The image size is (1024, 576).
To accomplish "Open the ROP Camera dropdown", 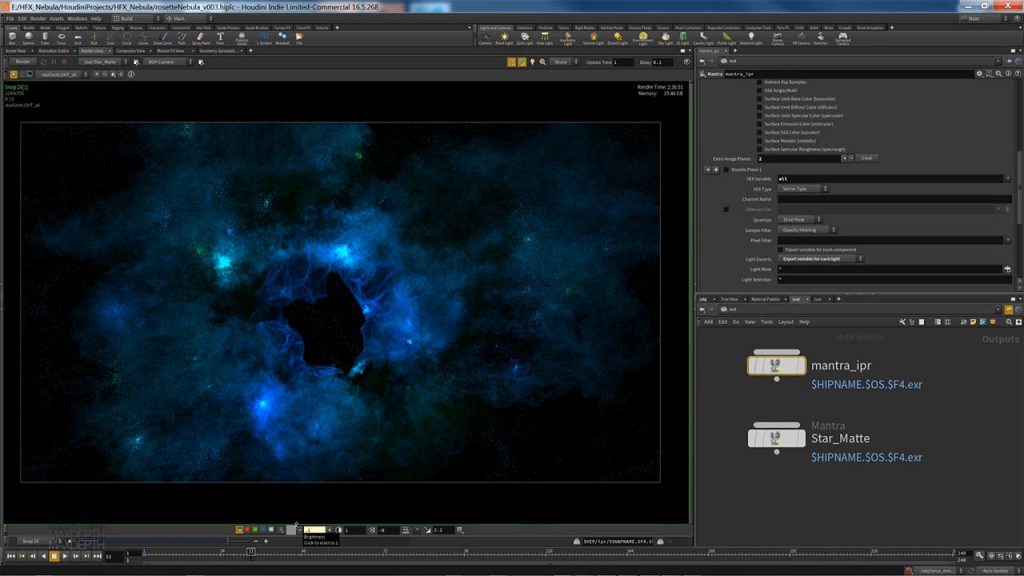I will pos(168,62).
